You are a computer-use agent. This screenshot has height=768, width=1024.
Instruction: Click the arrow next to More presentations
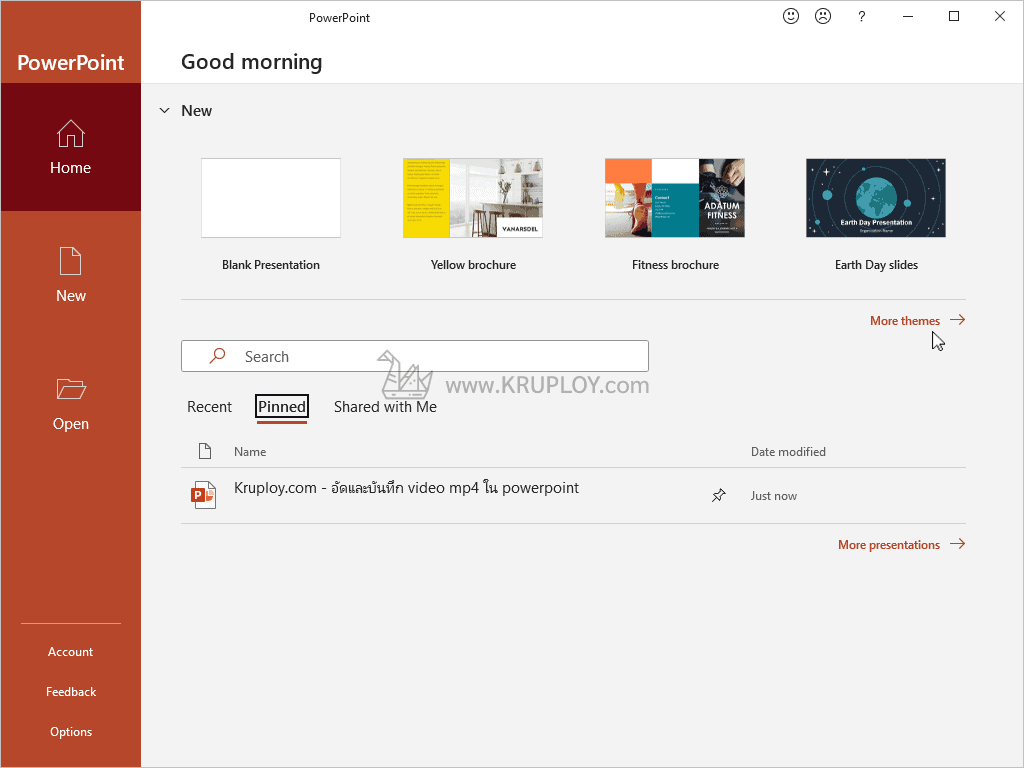[x=957, y=543]
